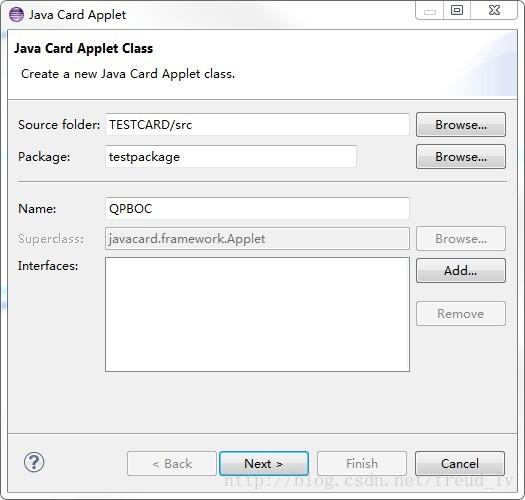This screenshot has width=525, height=500.
Task: Click inside the empty Interfaces list box
Action: point(257,314)
